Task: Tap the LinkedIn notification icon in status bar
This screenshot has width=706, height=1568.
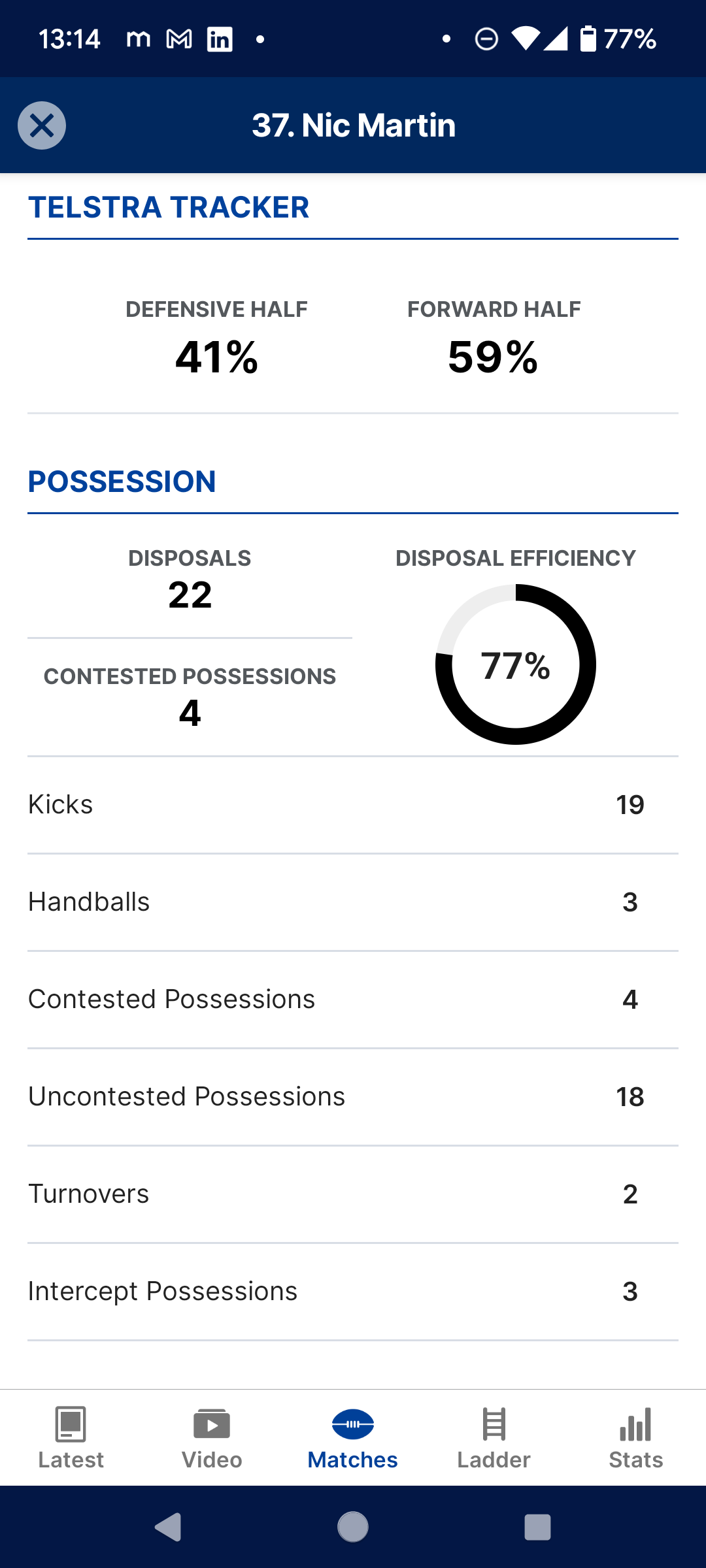Action: click(220, 39)
